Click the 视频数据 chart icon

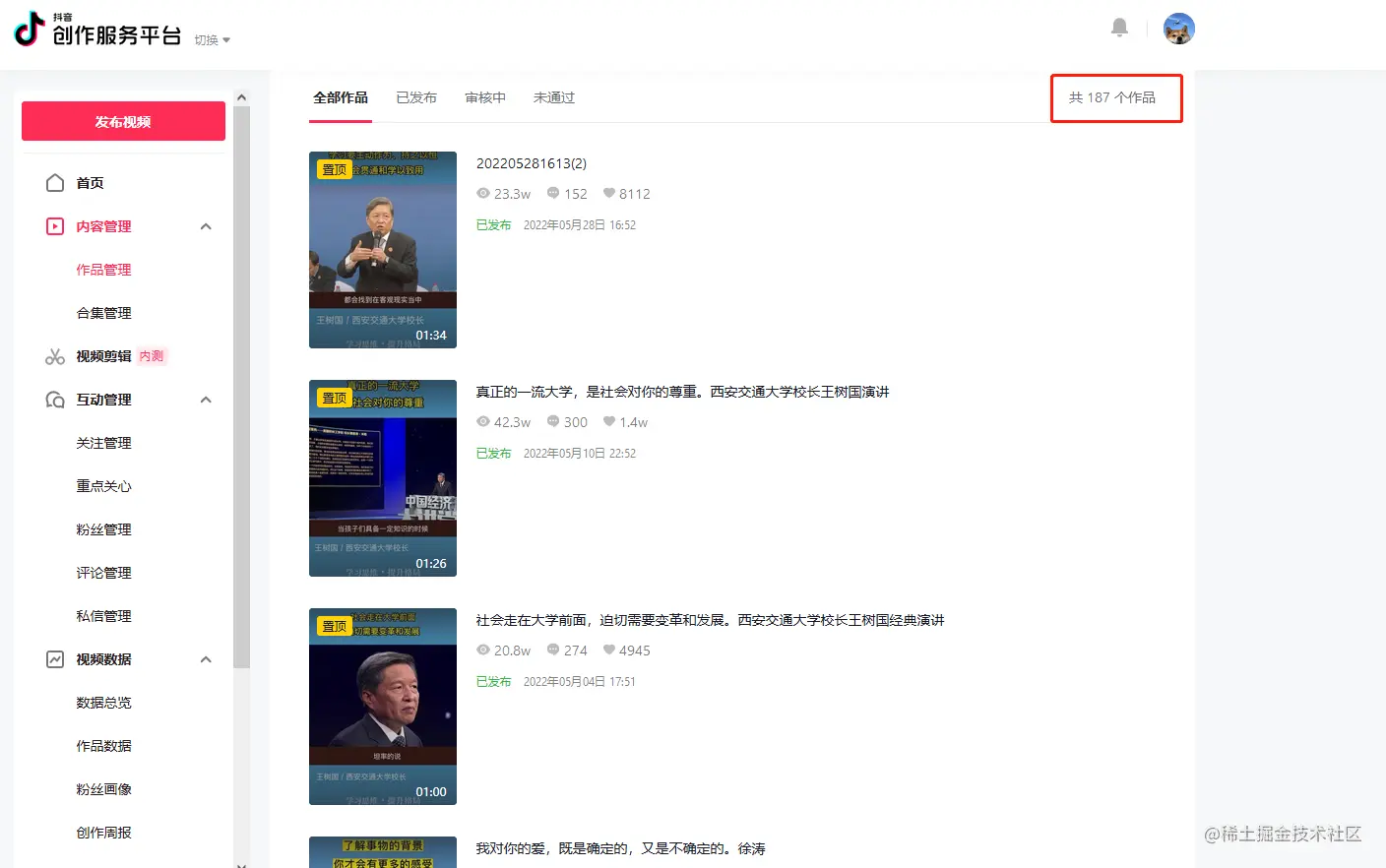(x=55, y=659)
